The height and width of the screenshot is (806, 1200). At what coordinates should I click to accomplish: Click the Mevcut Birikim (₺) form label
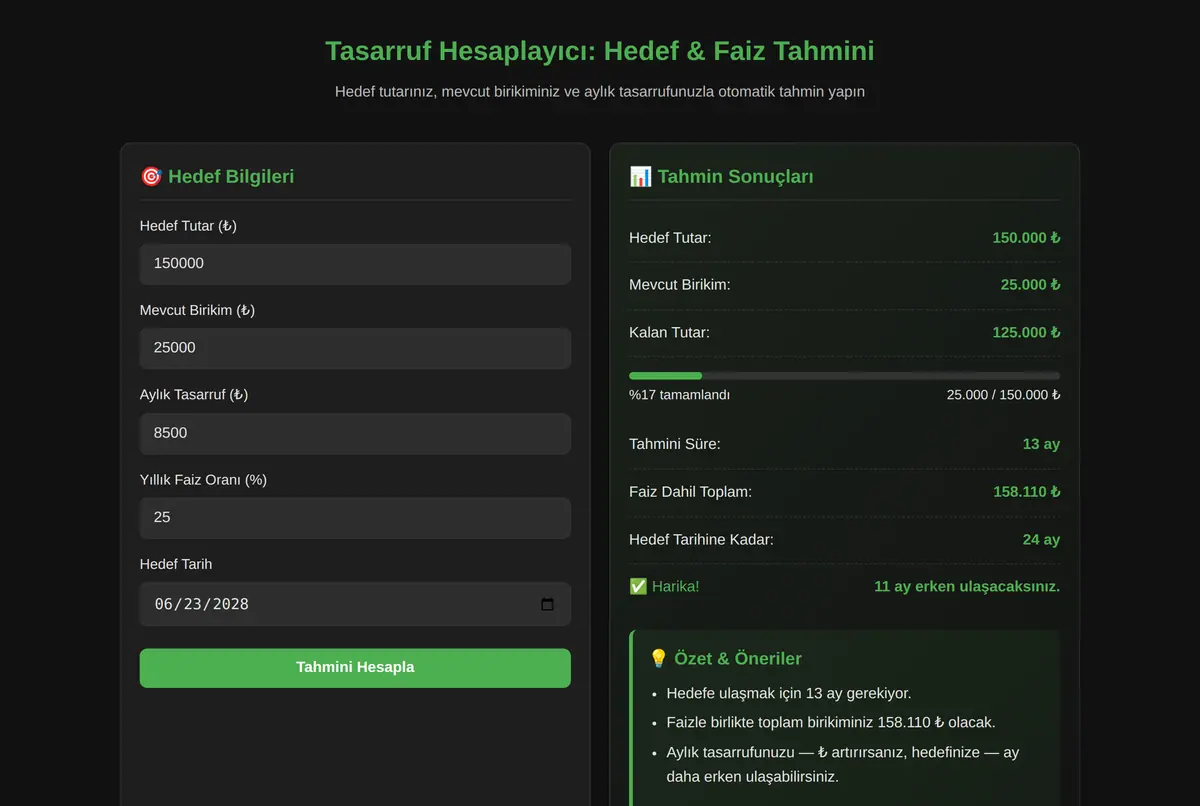(197, 311)
